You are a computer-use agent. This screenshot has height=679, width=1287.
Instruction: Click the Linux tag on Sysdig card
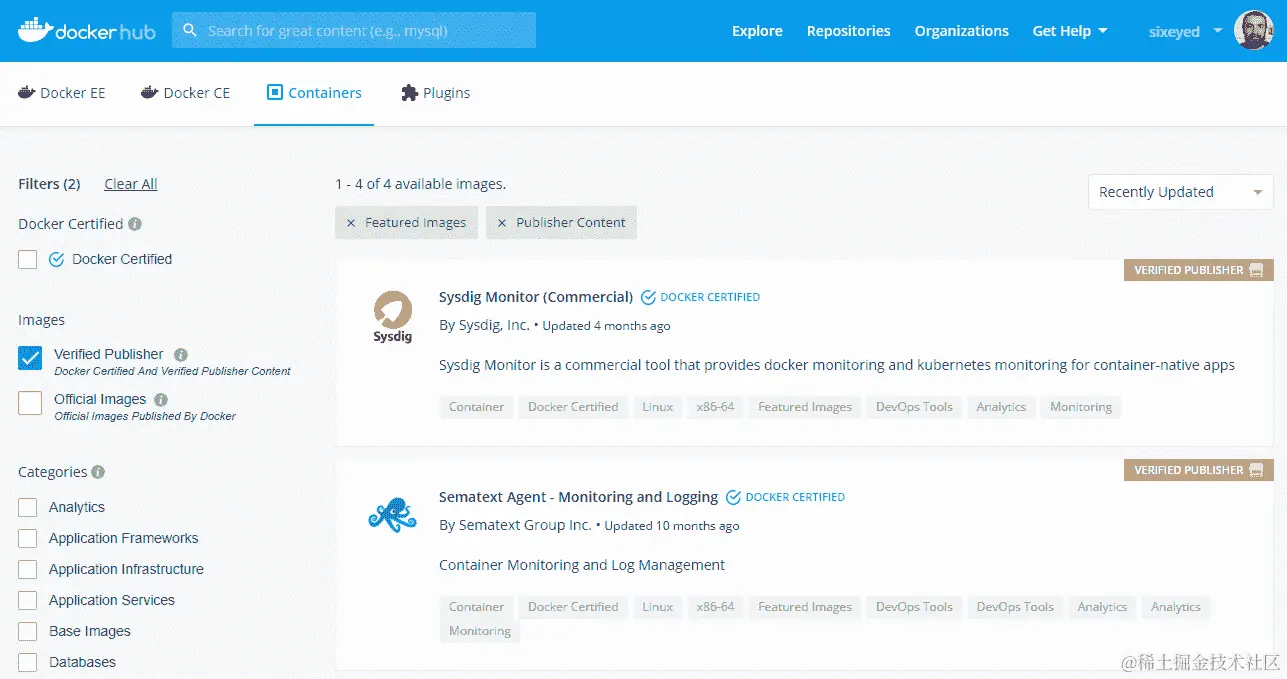click(x=658, y=407)
